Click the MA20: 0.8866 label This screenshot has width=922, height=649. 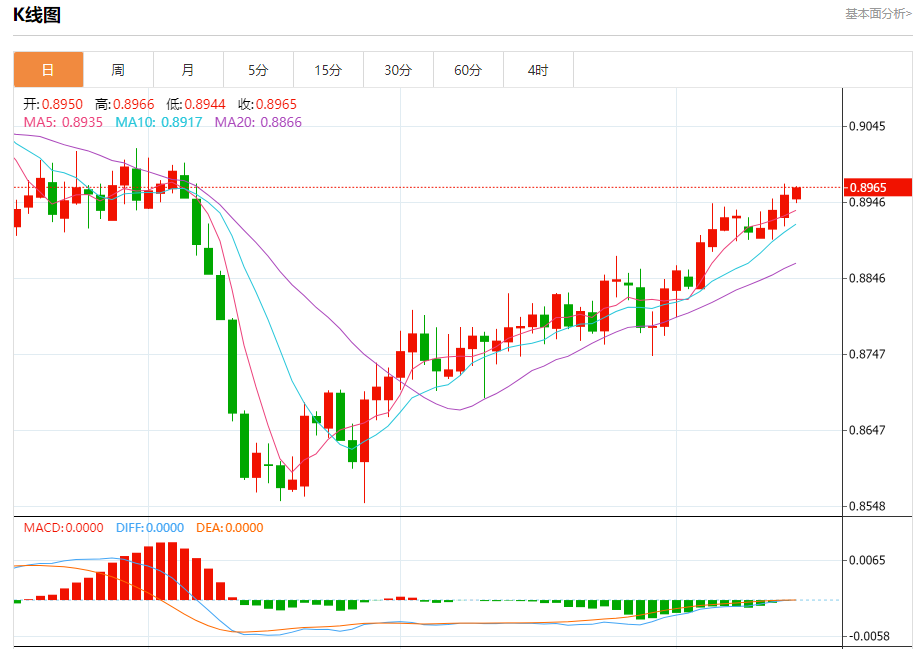[x=258, y=122]
